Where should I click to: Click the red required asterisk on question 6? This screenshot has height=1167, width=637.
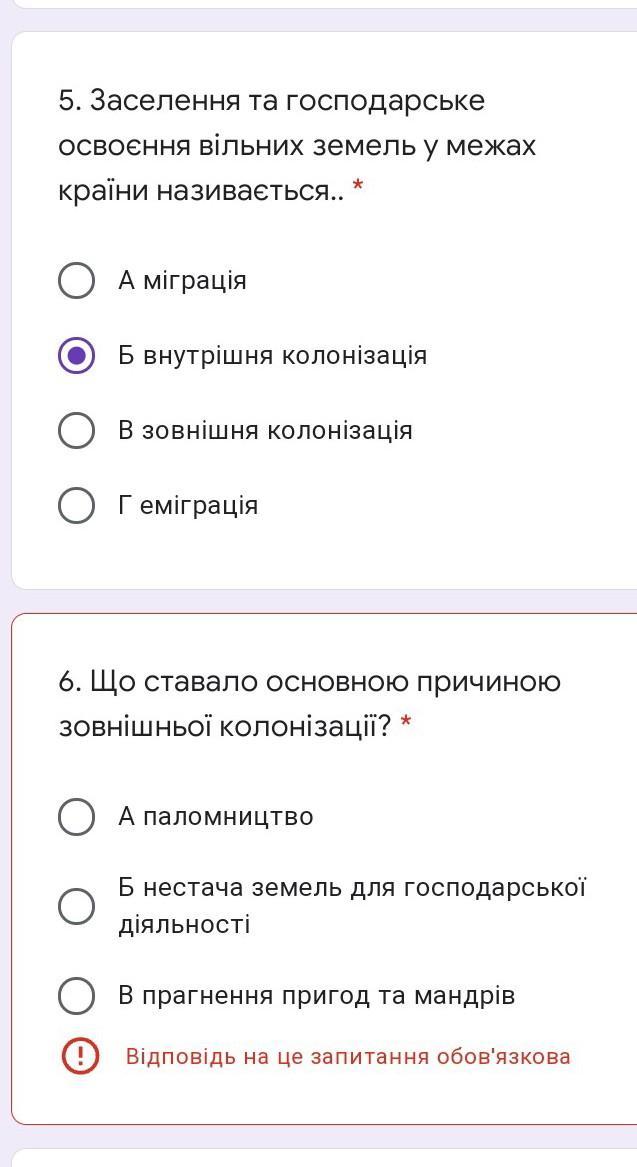point(406,724)
